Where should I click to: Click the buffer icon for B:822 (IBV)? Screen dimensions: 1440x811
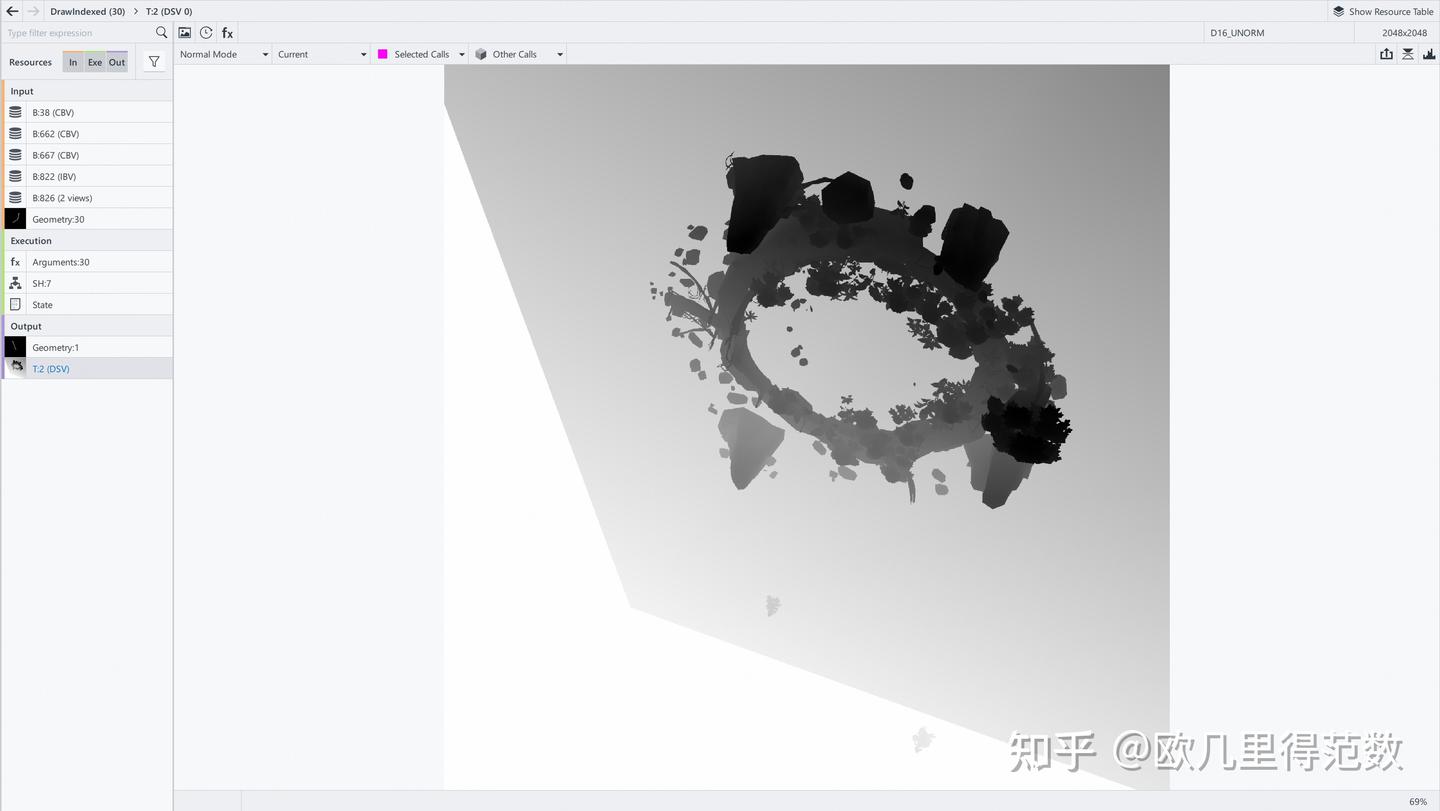[x=15, y=176]
